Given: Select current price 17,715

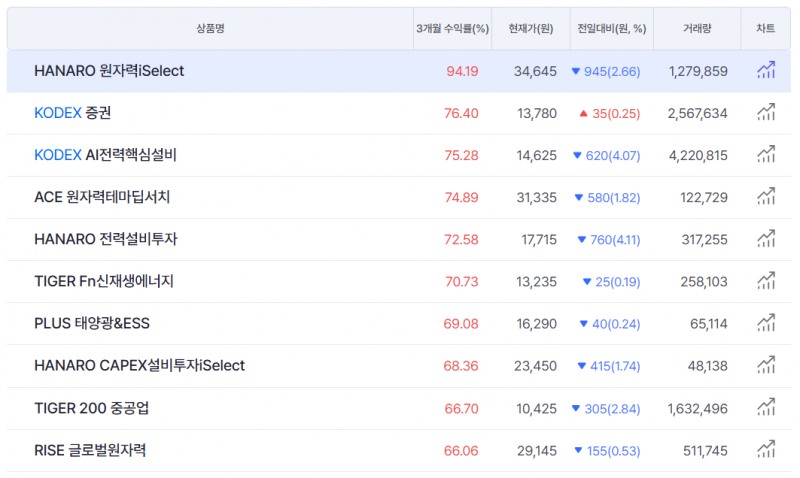Looking at the screenshot, I should point(539,240).
